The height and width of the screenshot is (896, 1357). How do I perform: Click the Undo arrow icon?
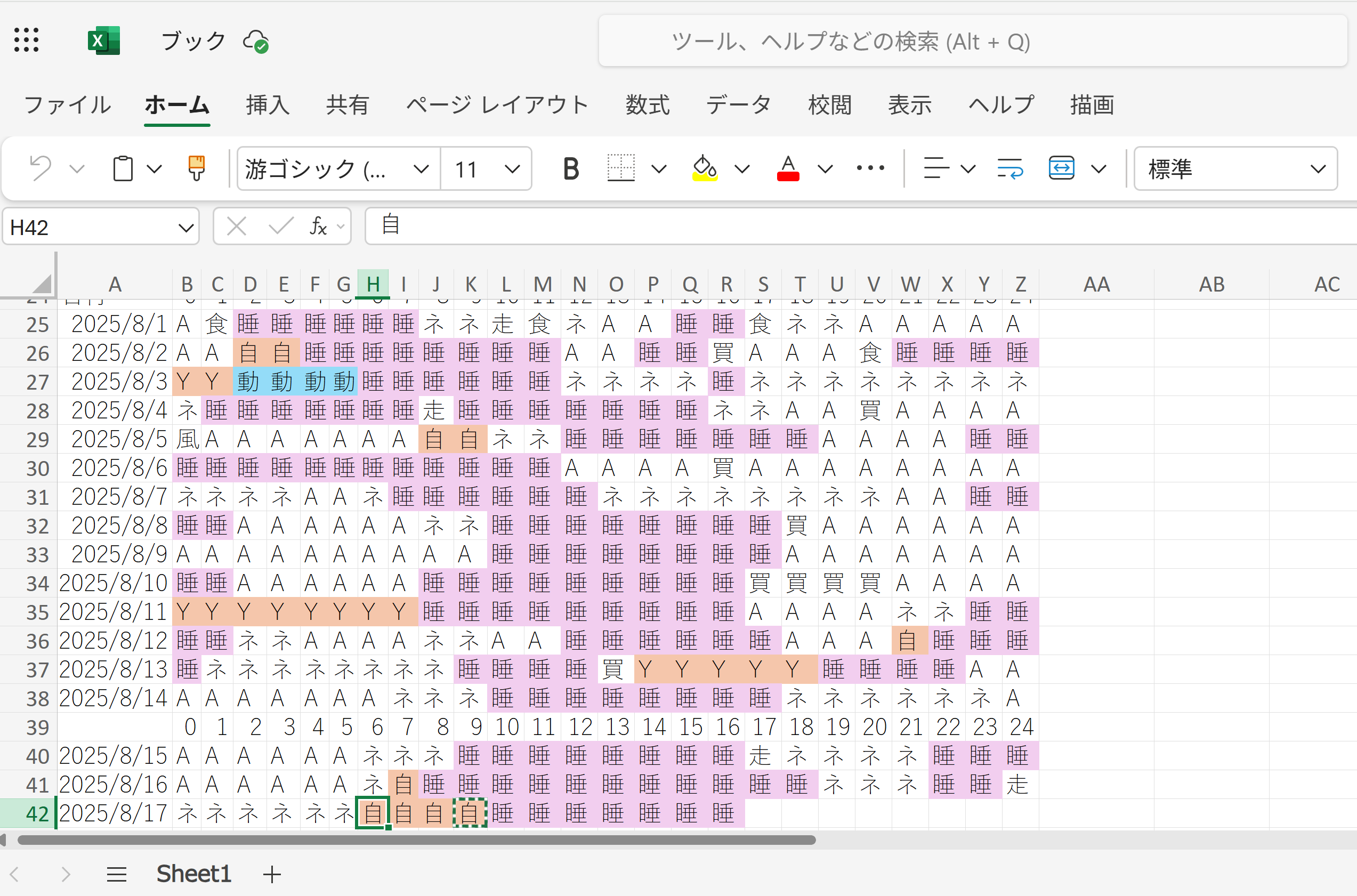click(x=41, y=168)
